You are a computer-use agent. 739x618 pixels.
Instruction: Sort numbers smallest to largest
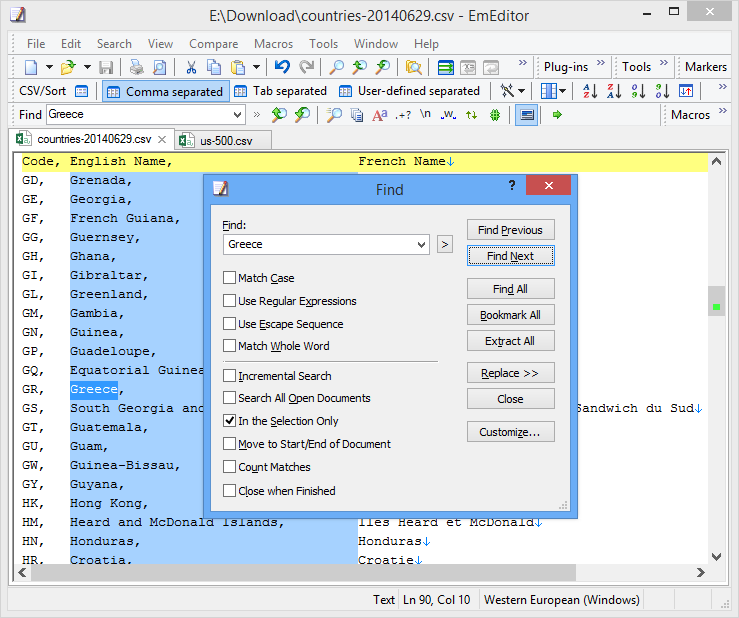639,91
